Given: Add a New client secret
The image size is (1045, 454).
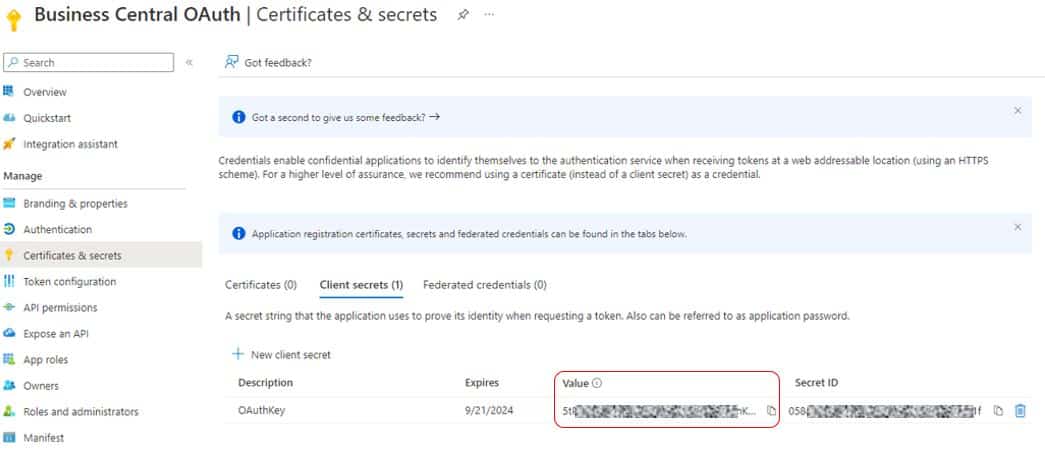Looking at the screenshot, I should coord(282,354).
